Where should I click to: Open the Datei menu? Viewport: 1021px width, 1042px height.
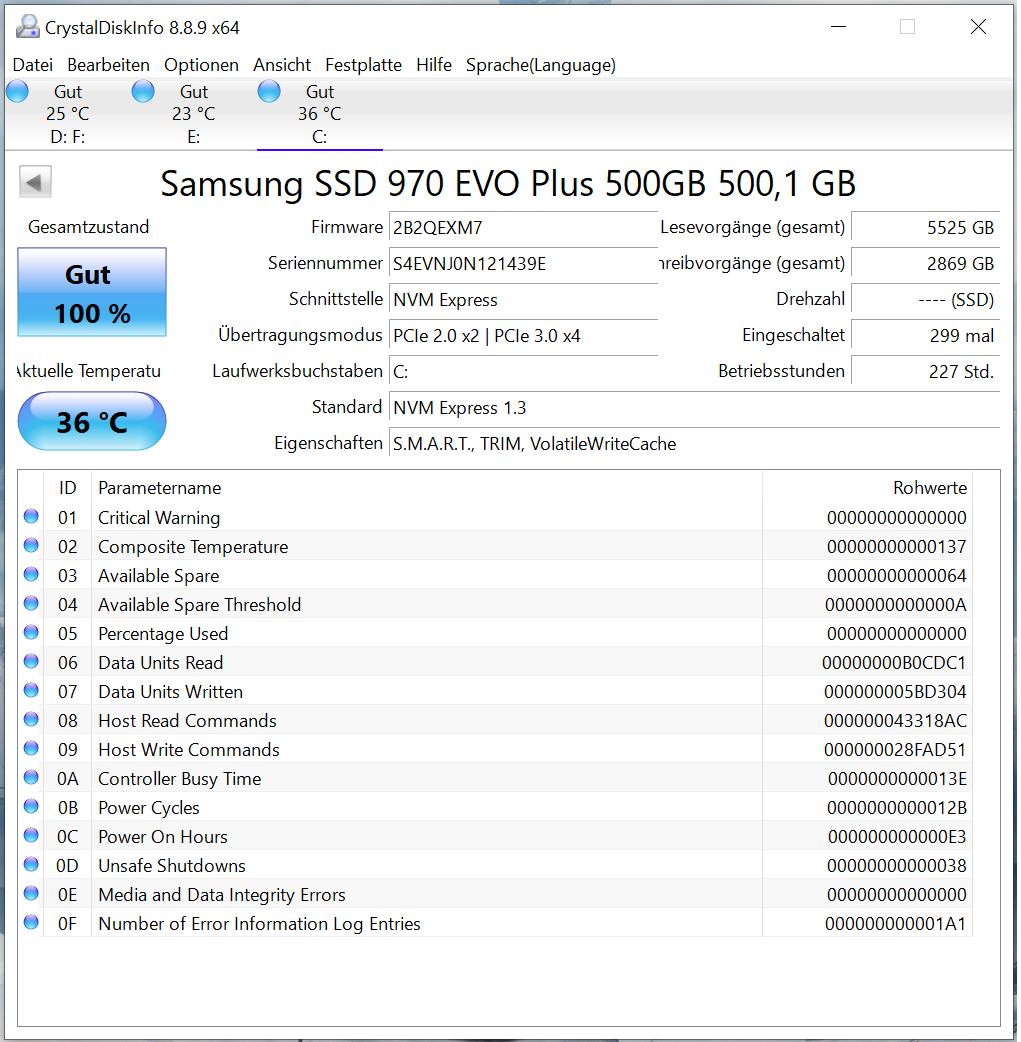point(33,65)
